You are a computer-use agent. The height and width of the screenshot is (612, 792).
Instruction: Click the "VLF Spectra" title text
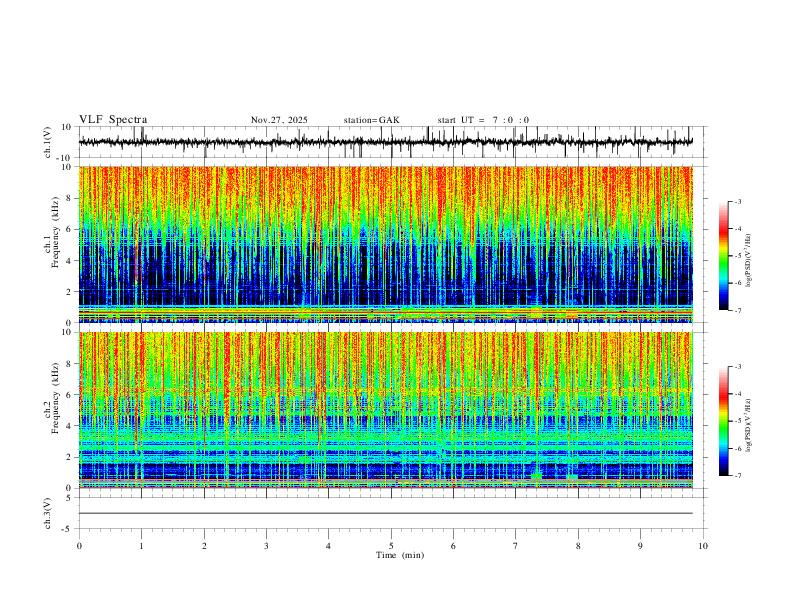(113, 120)
